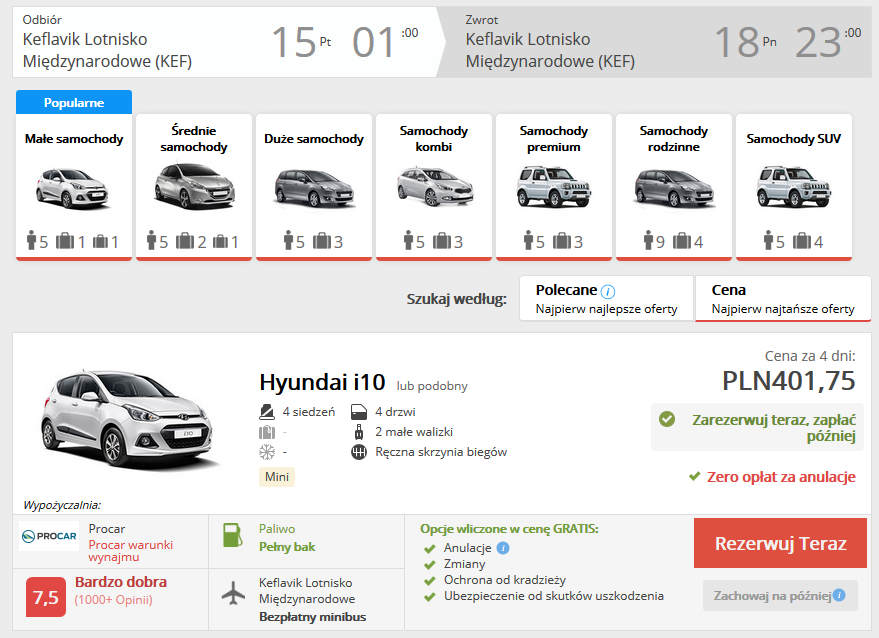Click the PLN401,75 price
The width and height of the screenshot is (879, 638).
pos(789,381)
